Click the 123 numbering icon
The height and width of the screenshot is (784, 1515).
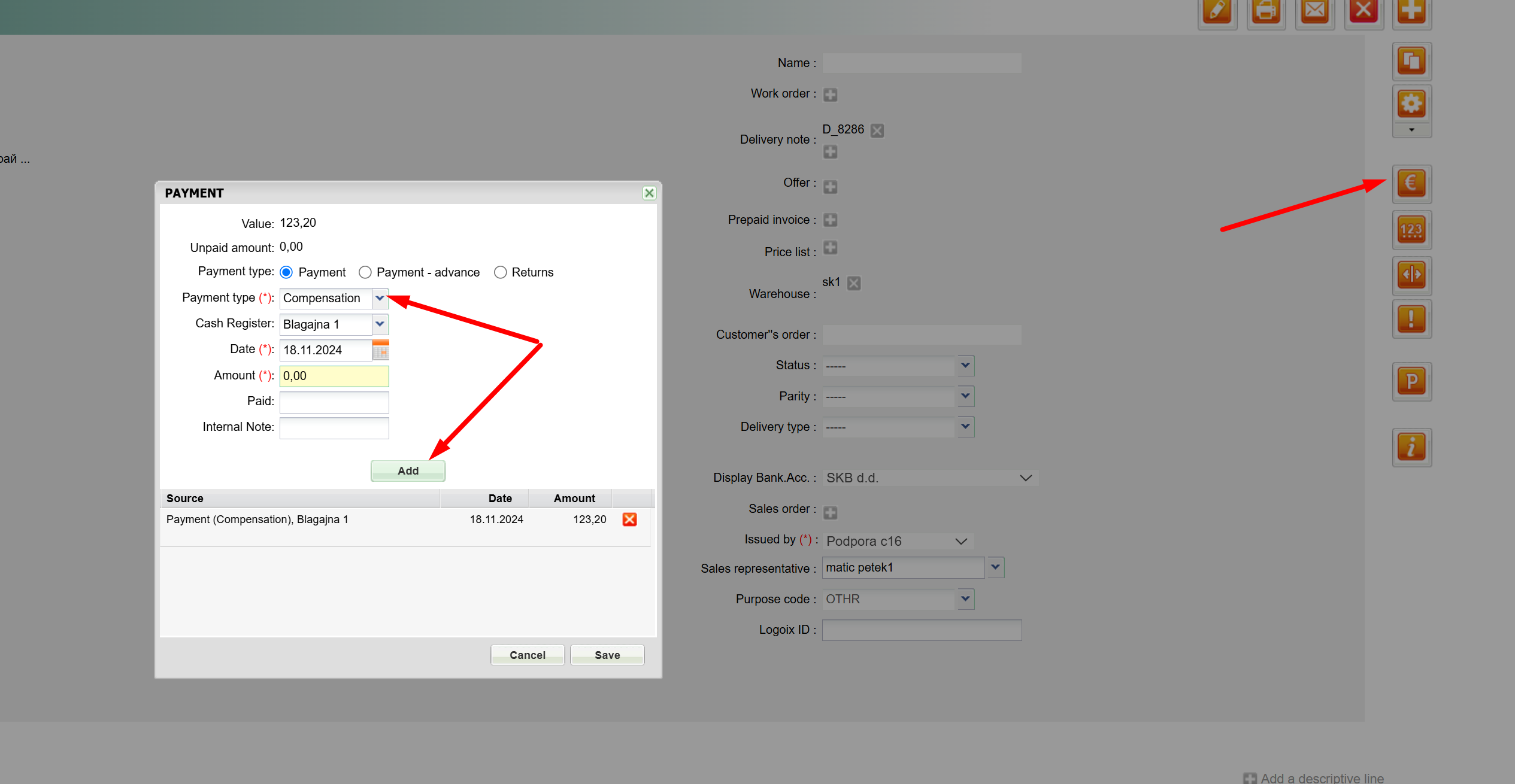(x=1411, y=230)
